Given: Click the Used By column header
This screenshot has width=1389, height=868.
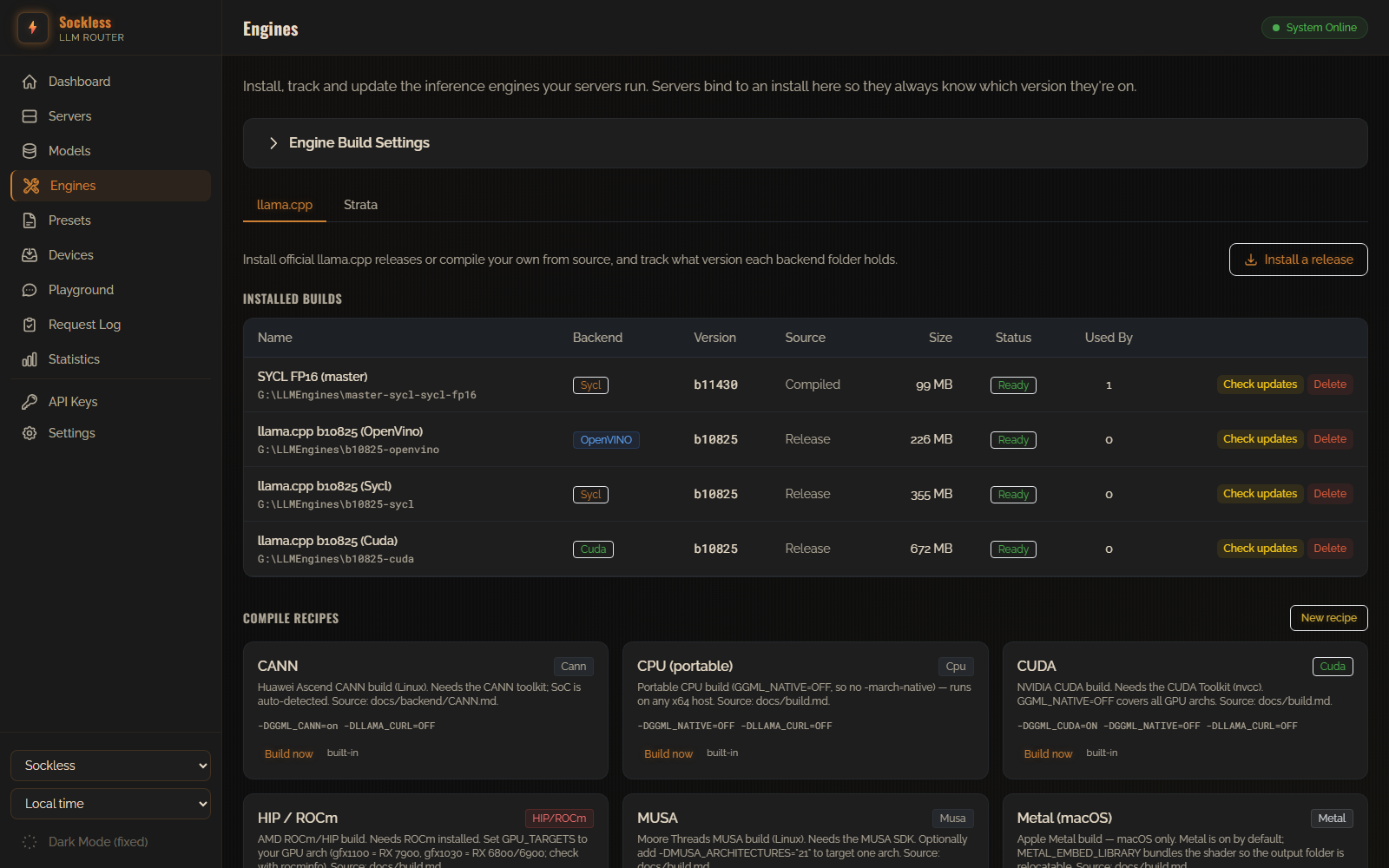Looking at the screenshot, I should point(1109,338).
